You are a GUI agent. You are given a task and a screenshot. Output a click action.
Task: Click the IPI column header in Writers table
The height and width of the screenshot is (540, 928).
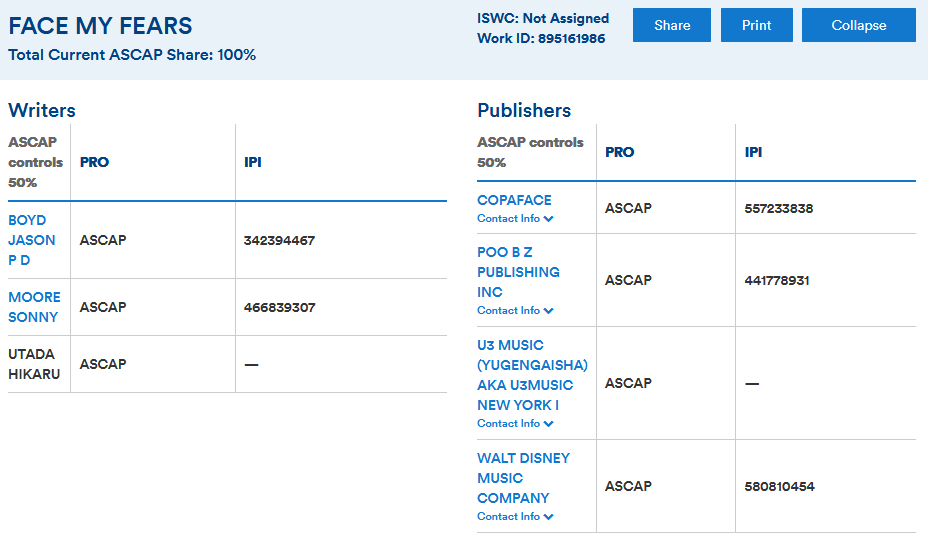click(x=253, y=162)
